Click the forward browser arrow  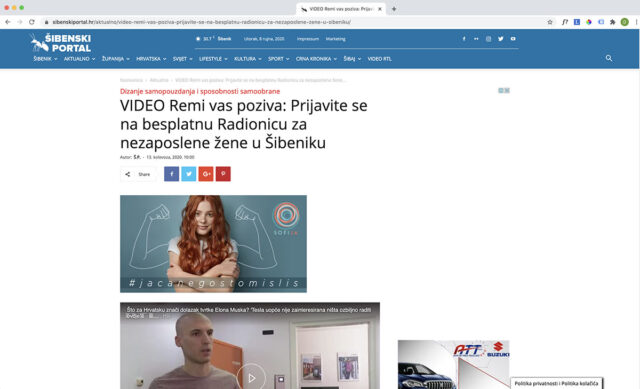pyautogui.click(x=20, y=22)
